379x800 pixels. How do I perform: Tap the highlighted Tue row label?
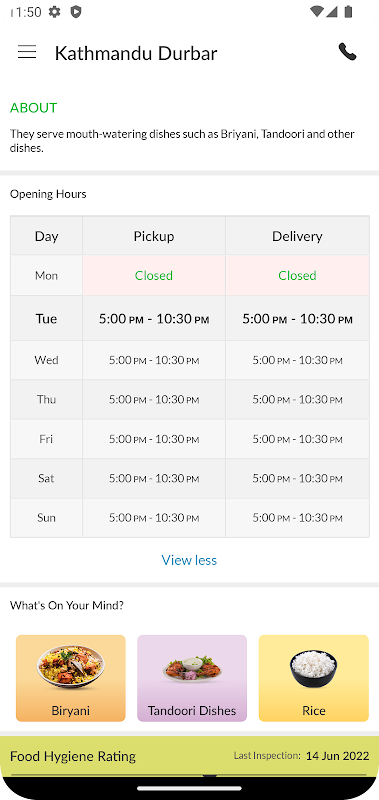pos(46,319)
